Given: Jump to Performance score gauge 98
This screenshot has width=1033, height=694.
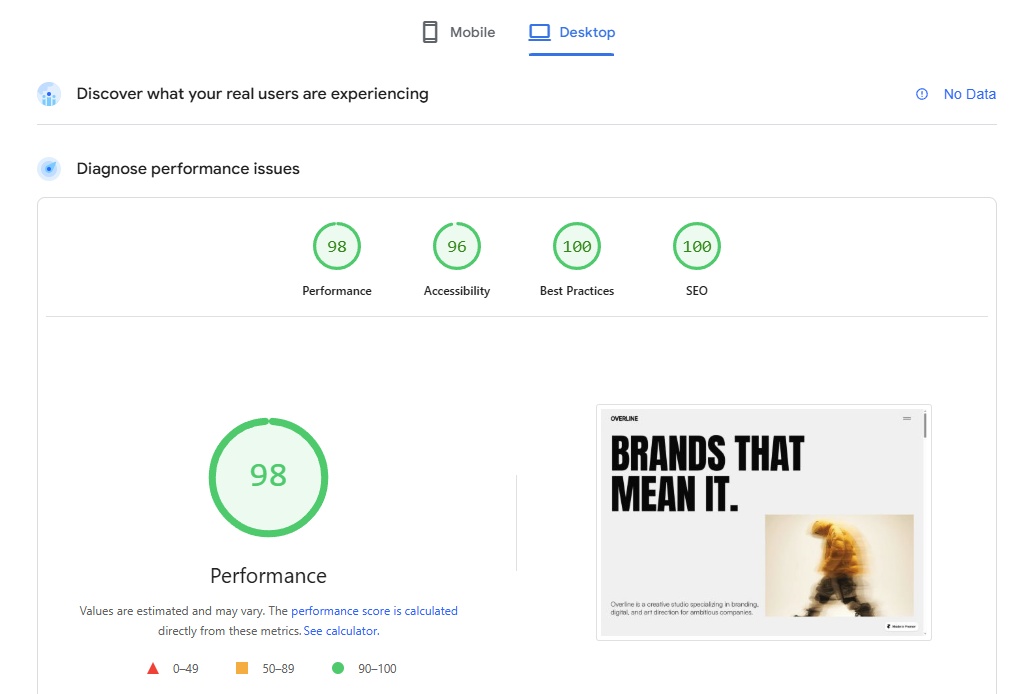Looking at the screenshot, I should pos(337,246).
